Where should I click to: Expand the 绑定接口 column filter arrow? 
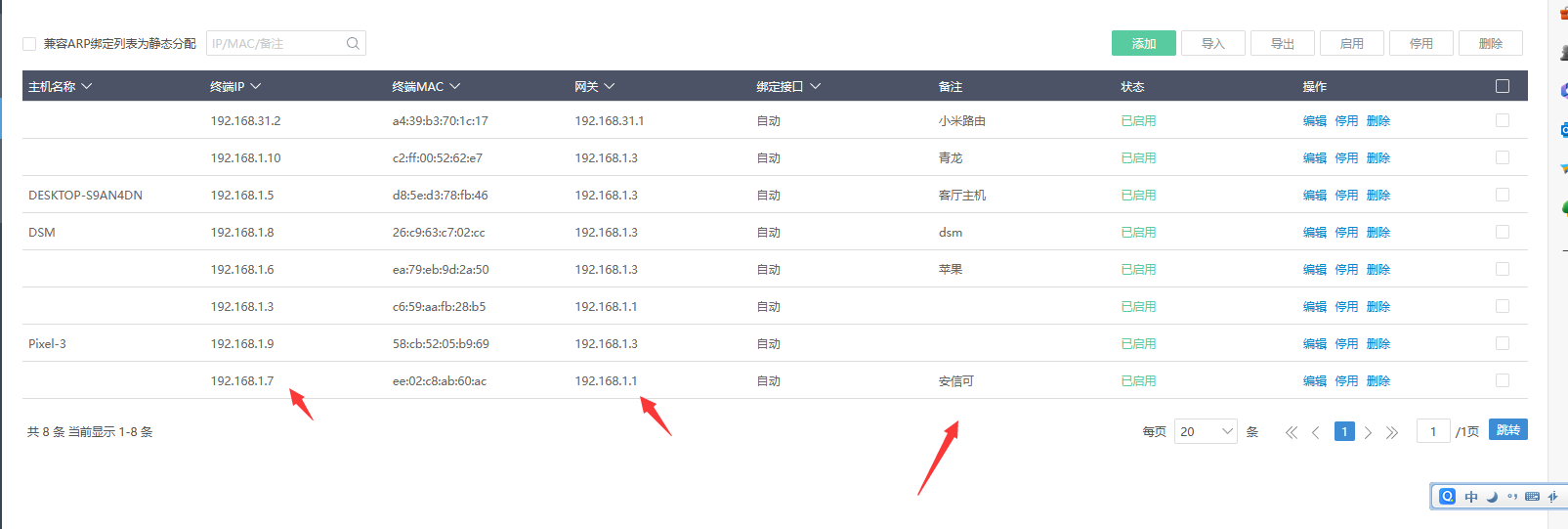pyautogui.click(x=816, y=86)
